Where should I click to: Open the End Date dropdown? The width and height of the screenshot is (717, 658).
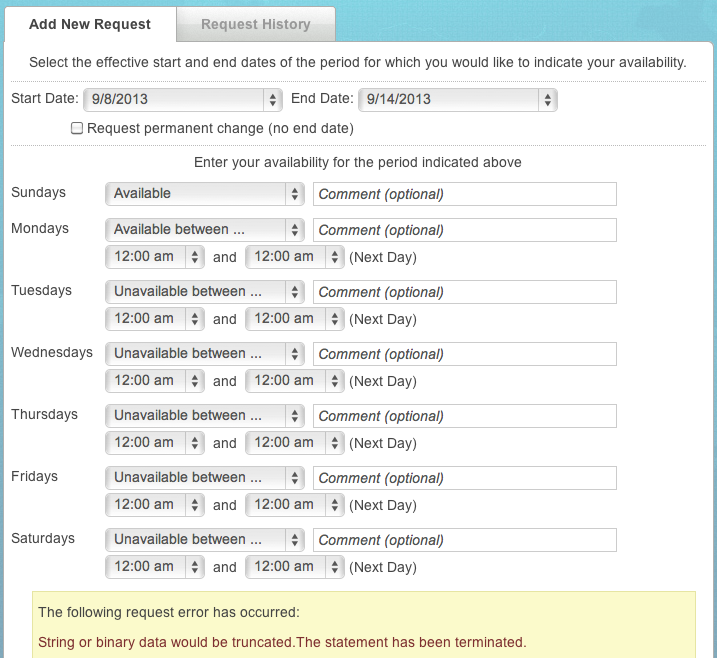coord(458,100)
